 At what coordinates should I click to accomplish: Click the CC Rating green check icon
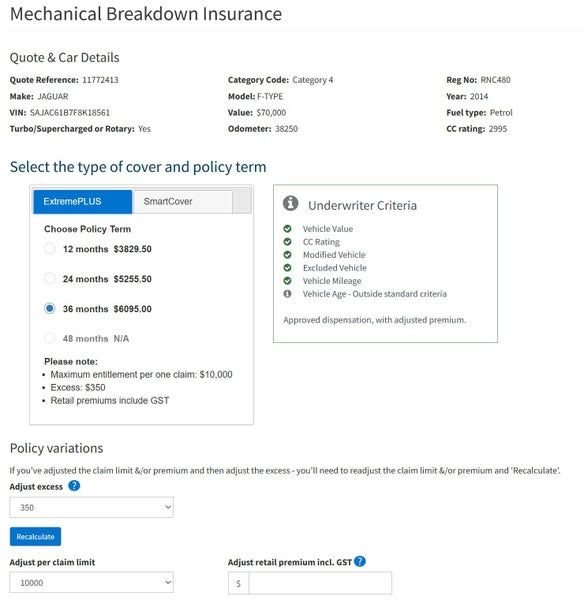[x=287, y=241]
